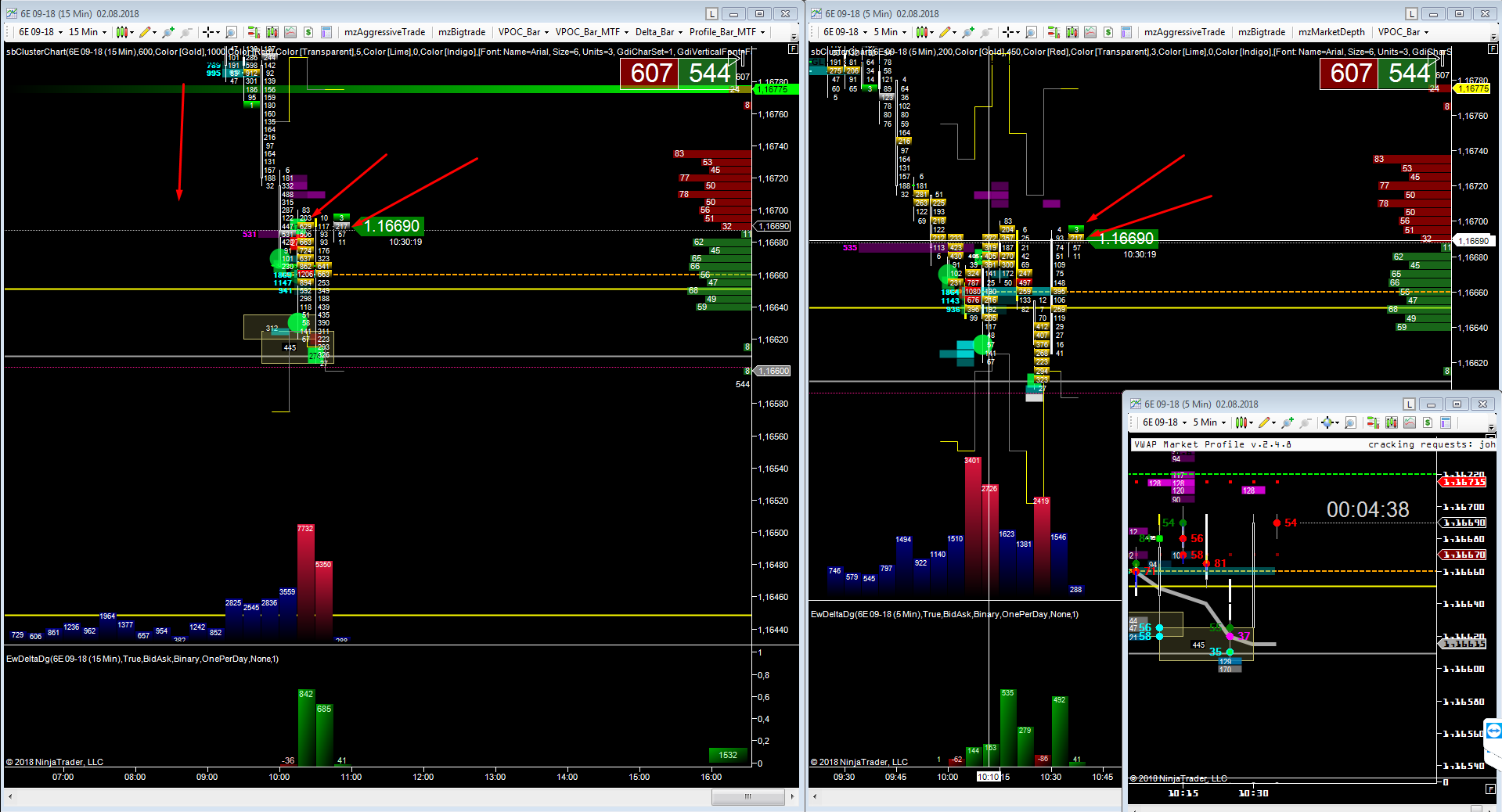Open drawing tools pencil in 15 Min window

147,32
